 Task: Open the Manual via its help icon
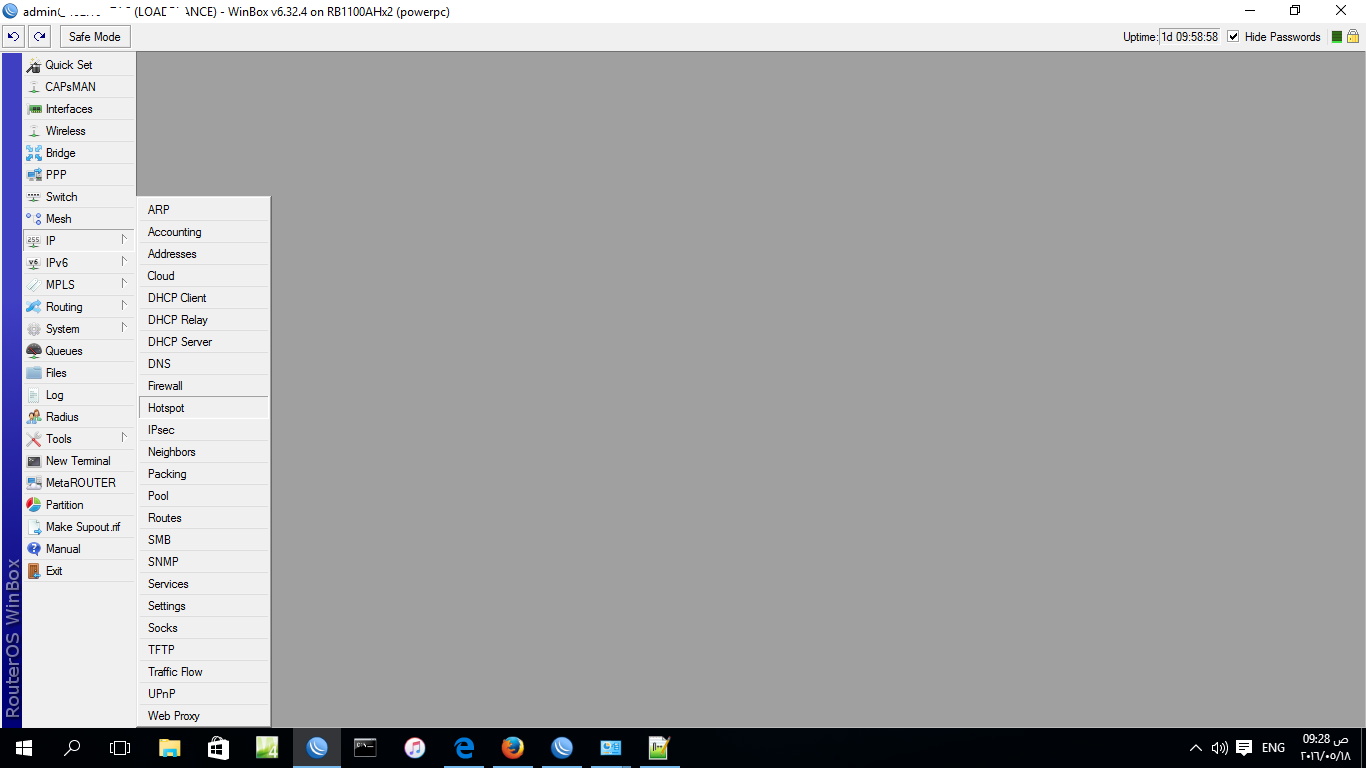[x=34, y=549]
